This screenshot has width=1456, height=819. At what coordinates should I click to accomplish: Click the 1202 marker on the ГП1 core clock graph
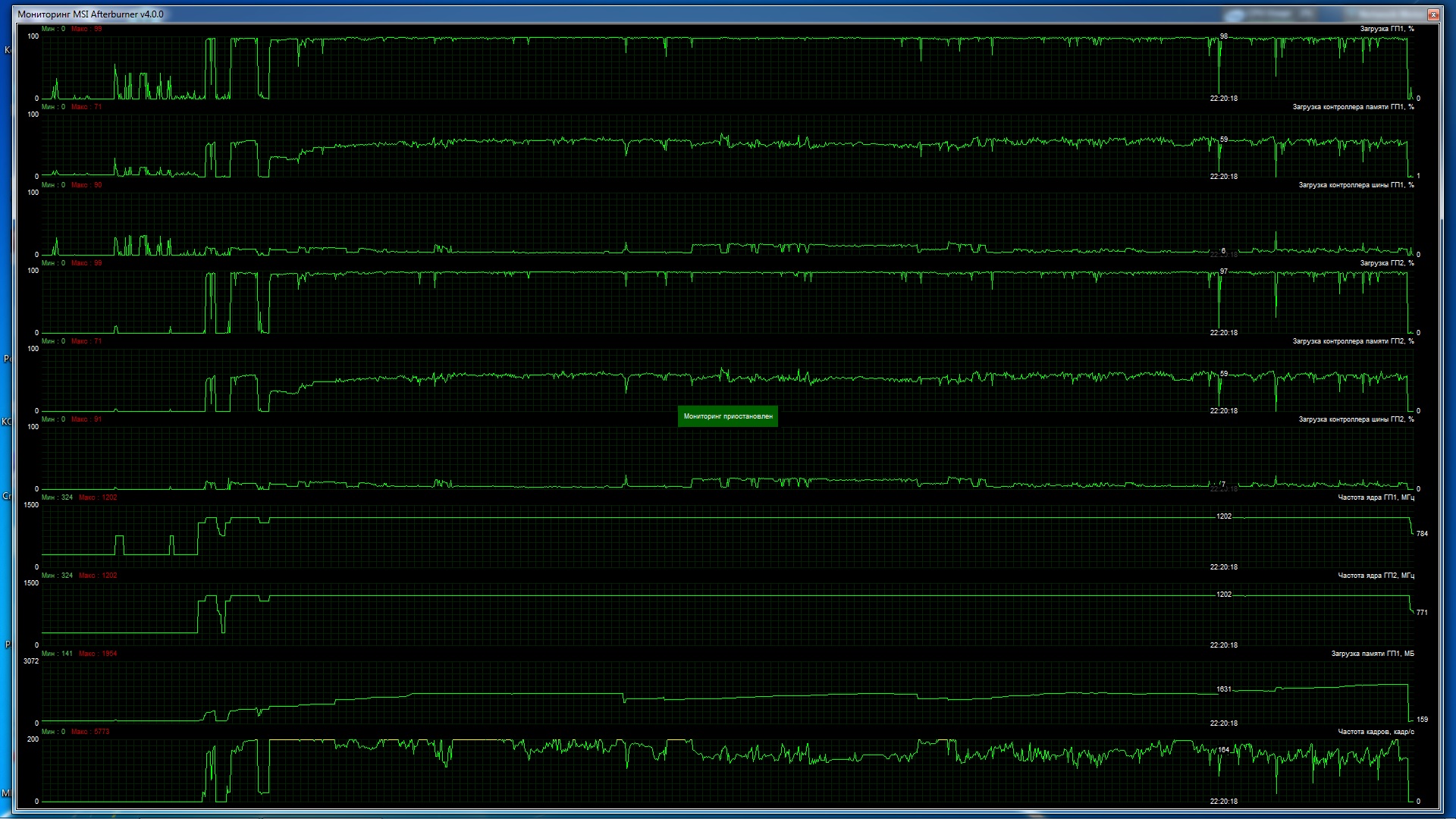tap(1224, 516)
